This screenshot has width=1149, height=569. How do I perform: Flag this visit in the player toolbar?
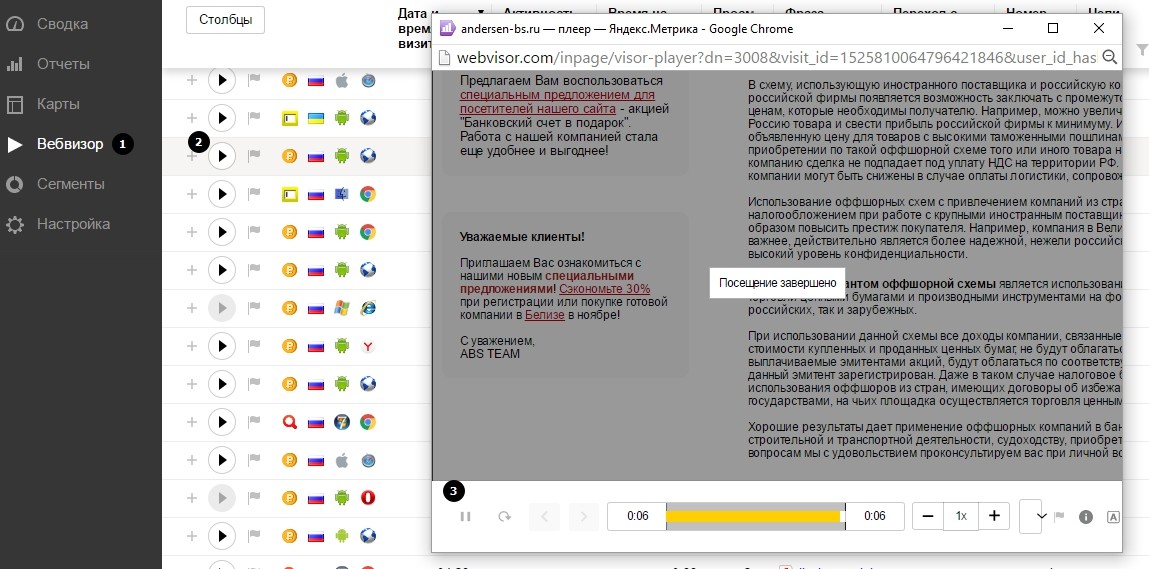(x=1059, y=516)
